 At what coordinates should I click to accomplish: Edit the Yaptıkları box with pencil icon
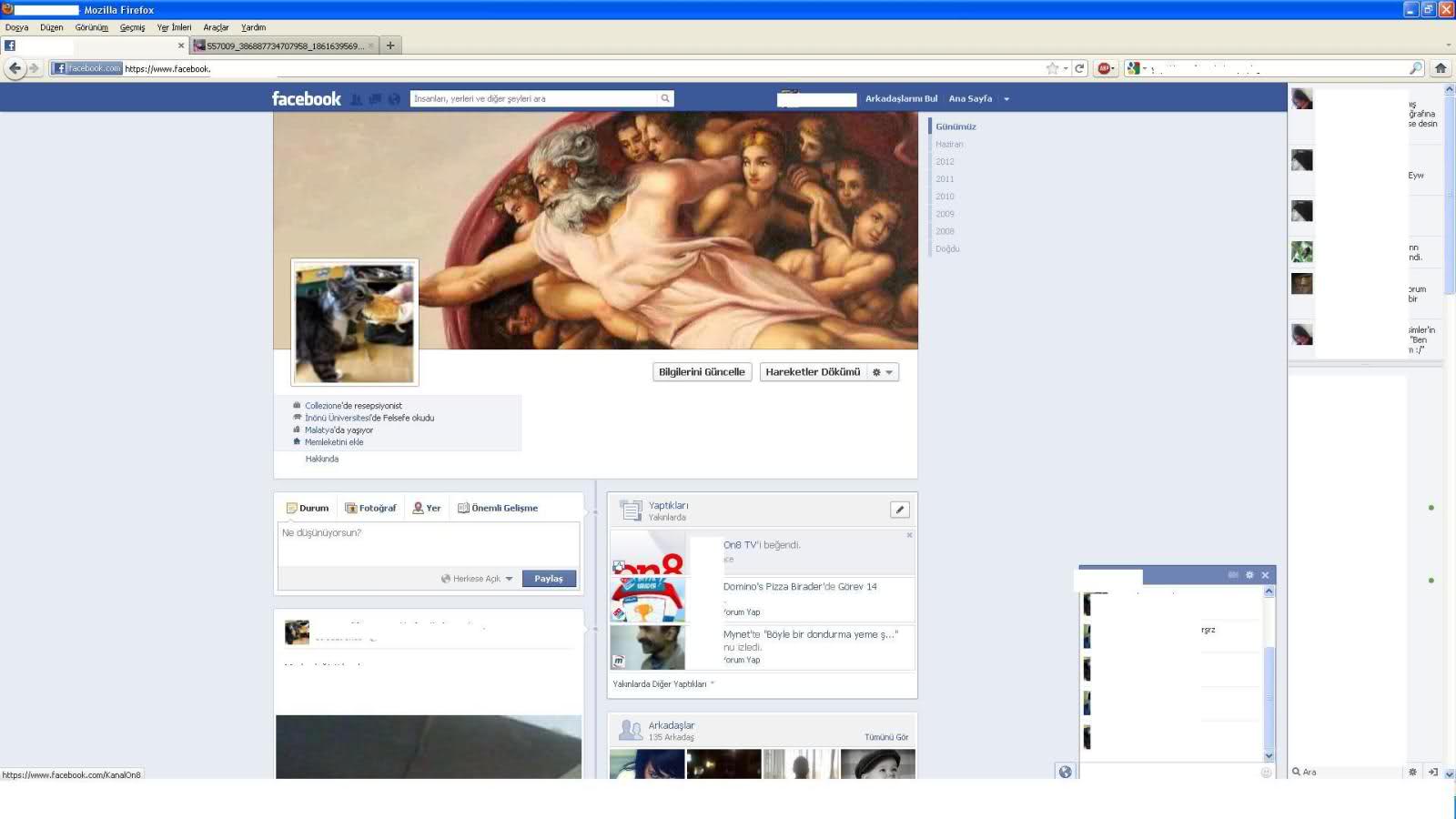(899, 510)
